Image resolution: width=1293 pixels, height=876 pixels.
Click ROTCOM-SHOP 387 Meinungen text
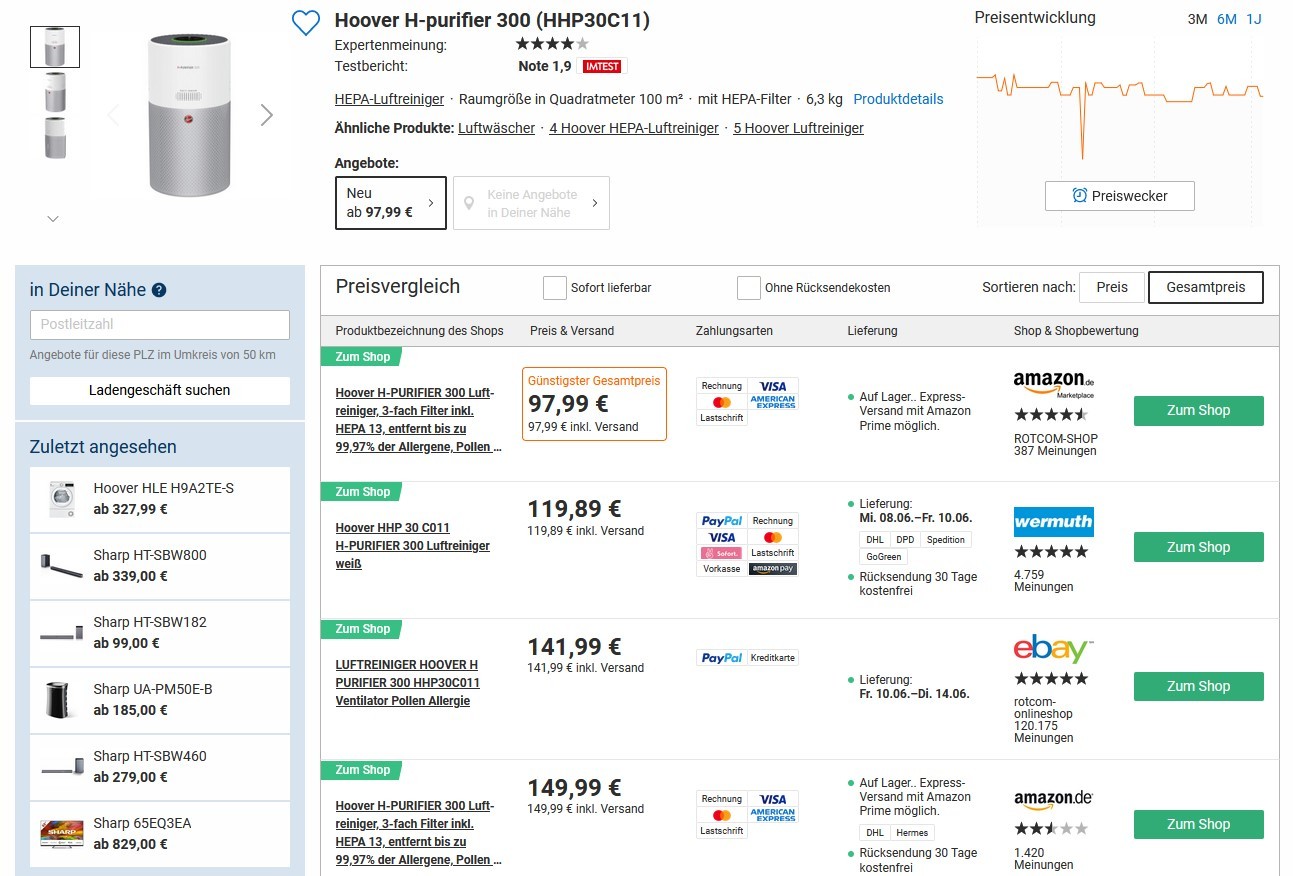tap(1056, 445)
